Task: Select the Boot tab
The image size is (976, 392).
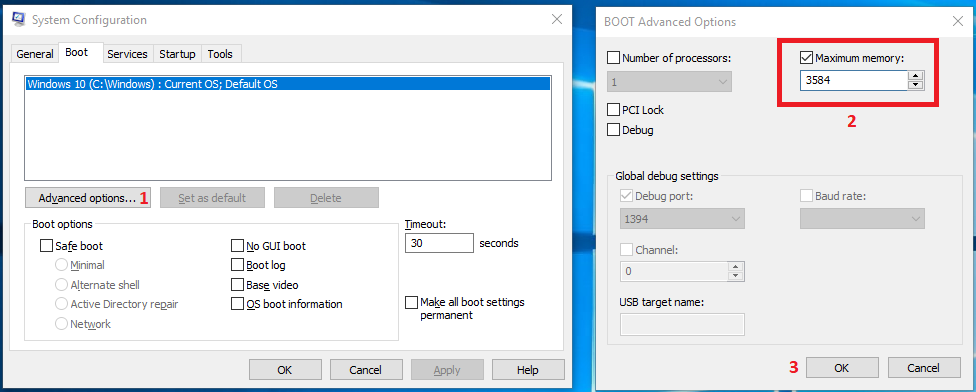Action: click(x=77, y=53)
